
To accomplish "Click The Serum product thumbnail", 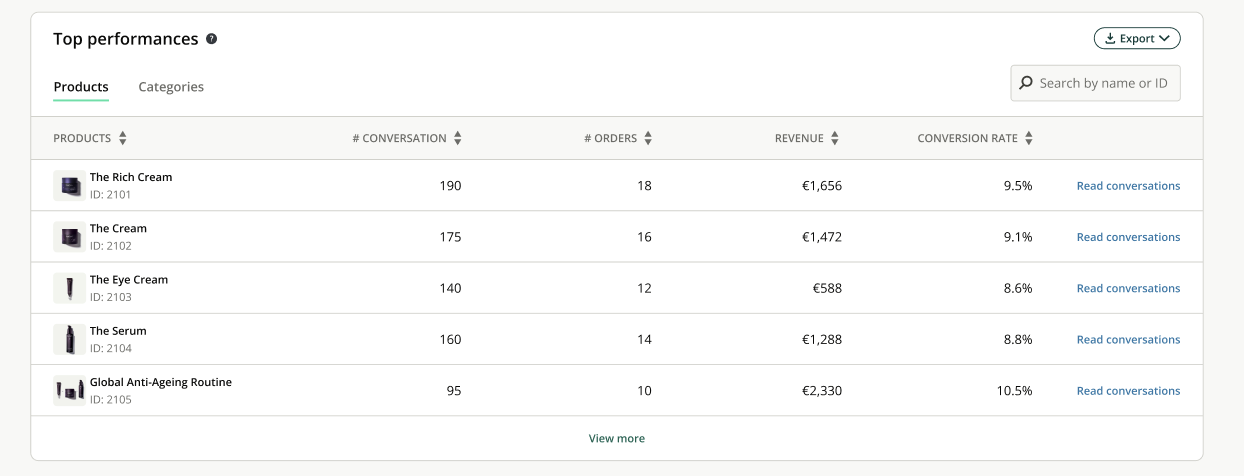I will click(x=69, y=340).
